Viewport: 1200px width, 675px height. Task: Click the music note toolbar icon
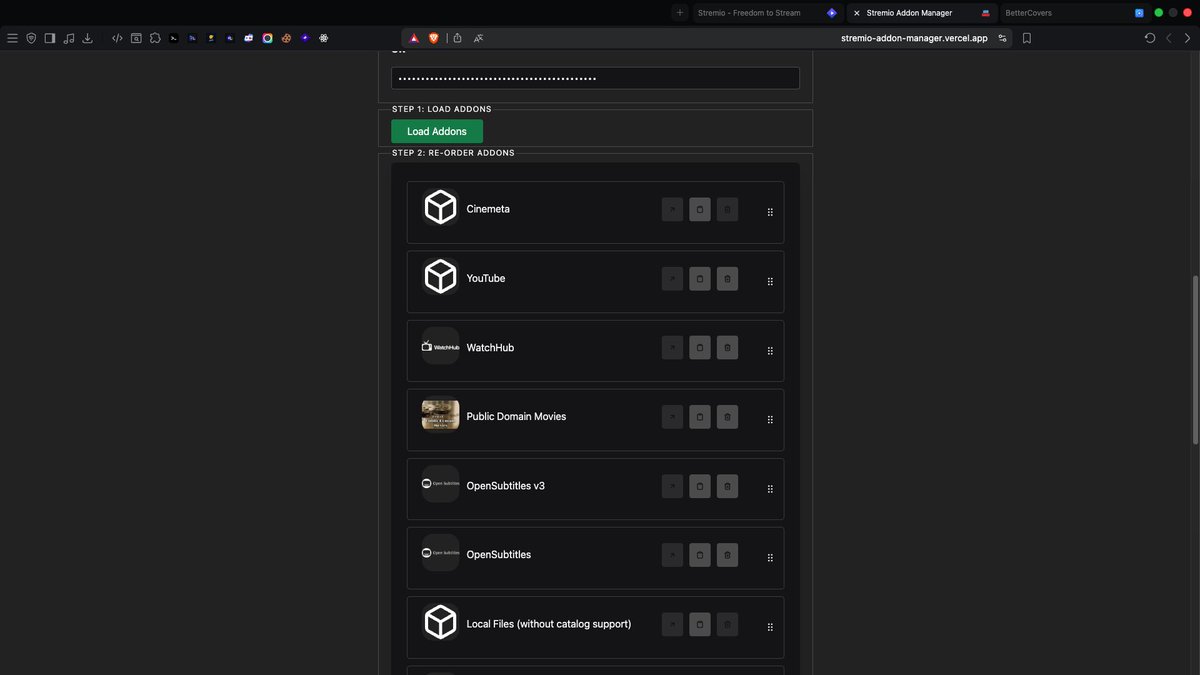point(69,38)
